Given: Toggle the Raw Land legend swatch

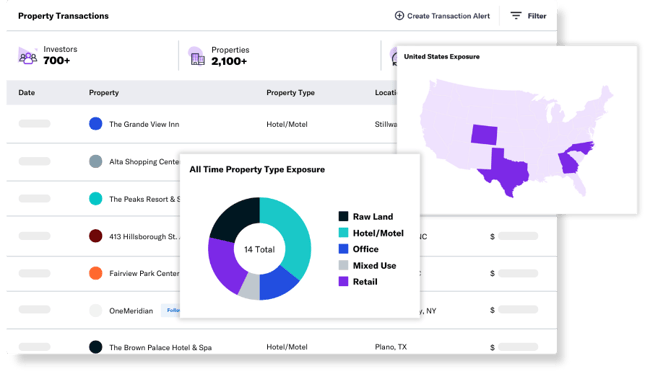Looking at the screenshot, I should pyautogui.click(x=343, y=216).
